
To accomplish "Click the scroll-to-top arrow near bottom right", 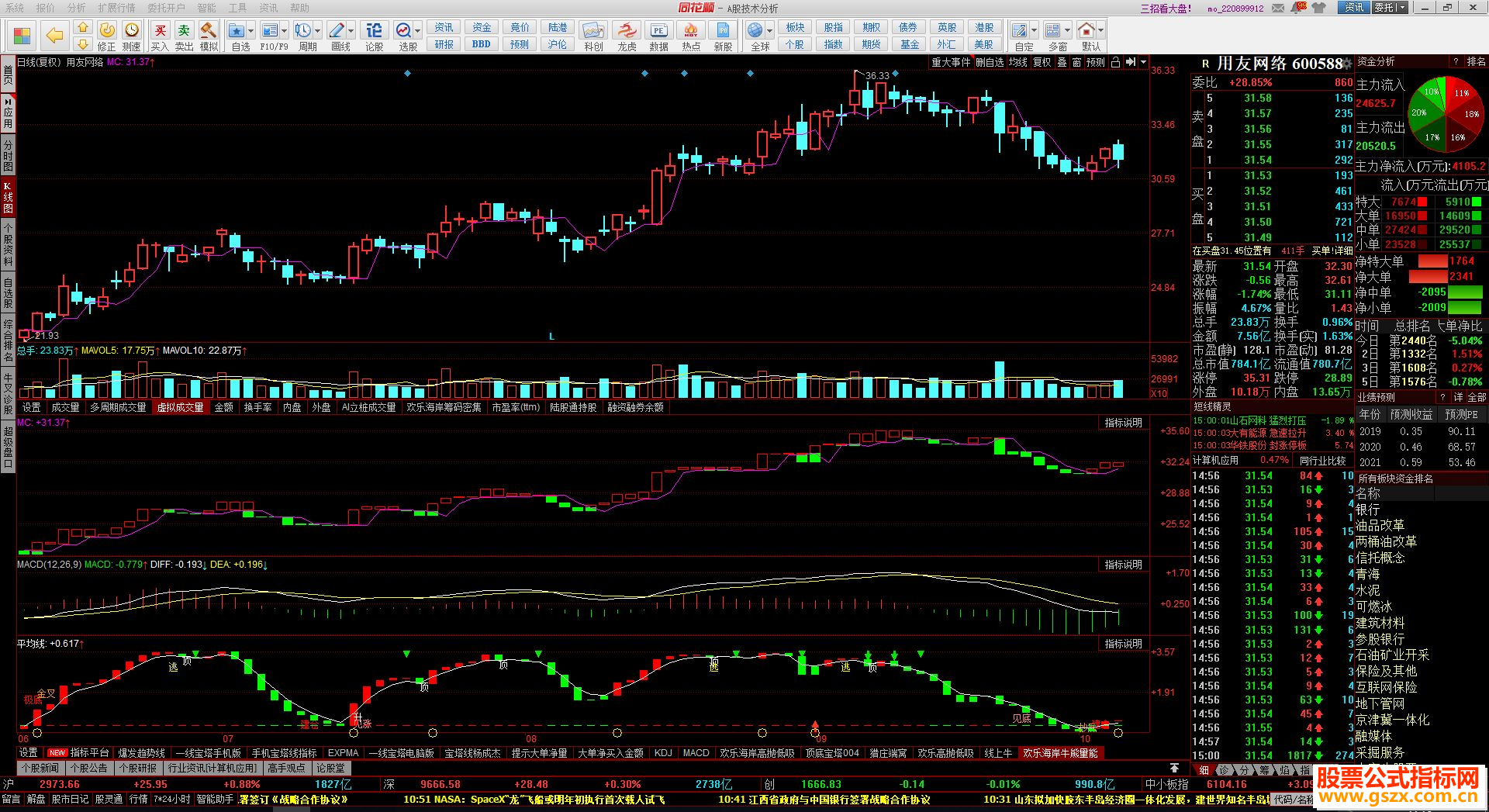I will tap(1174, 768).
